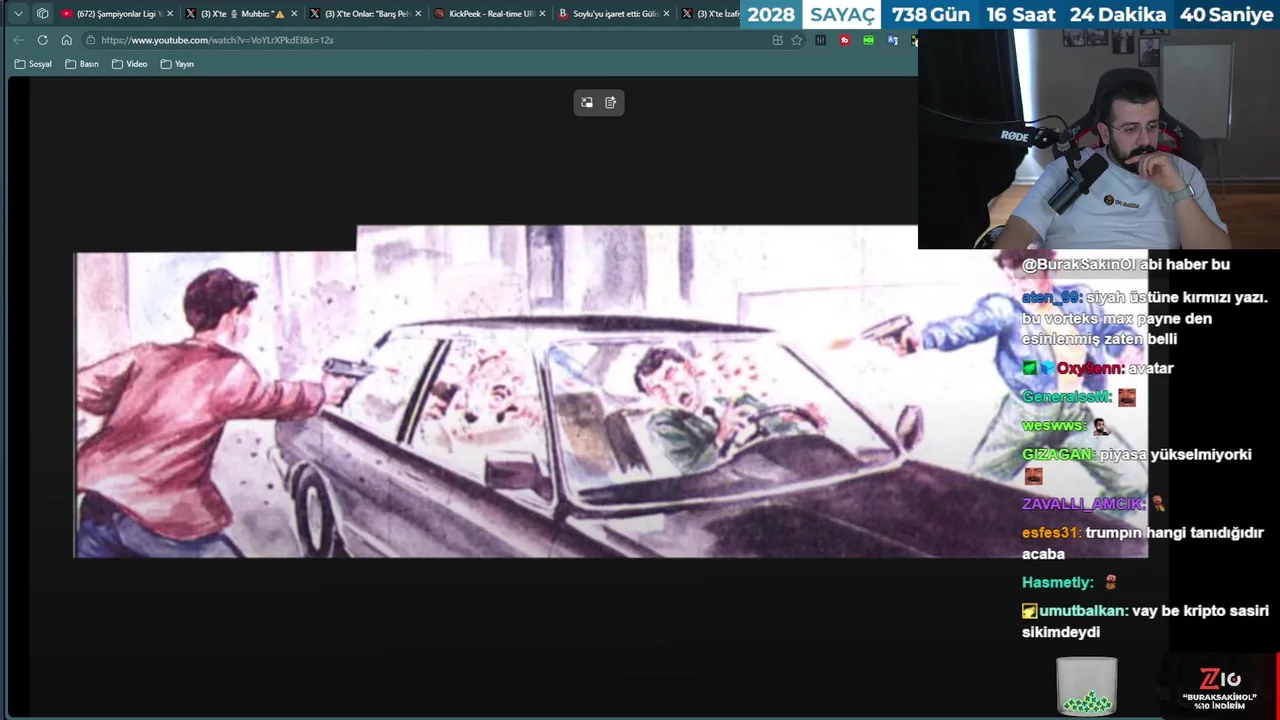Image resolution: width=1280 pixels, height=720 pixels.
Task: Open the Video bookmarks folder
Action: pos(130,64)
